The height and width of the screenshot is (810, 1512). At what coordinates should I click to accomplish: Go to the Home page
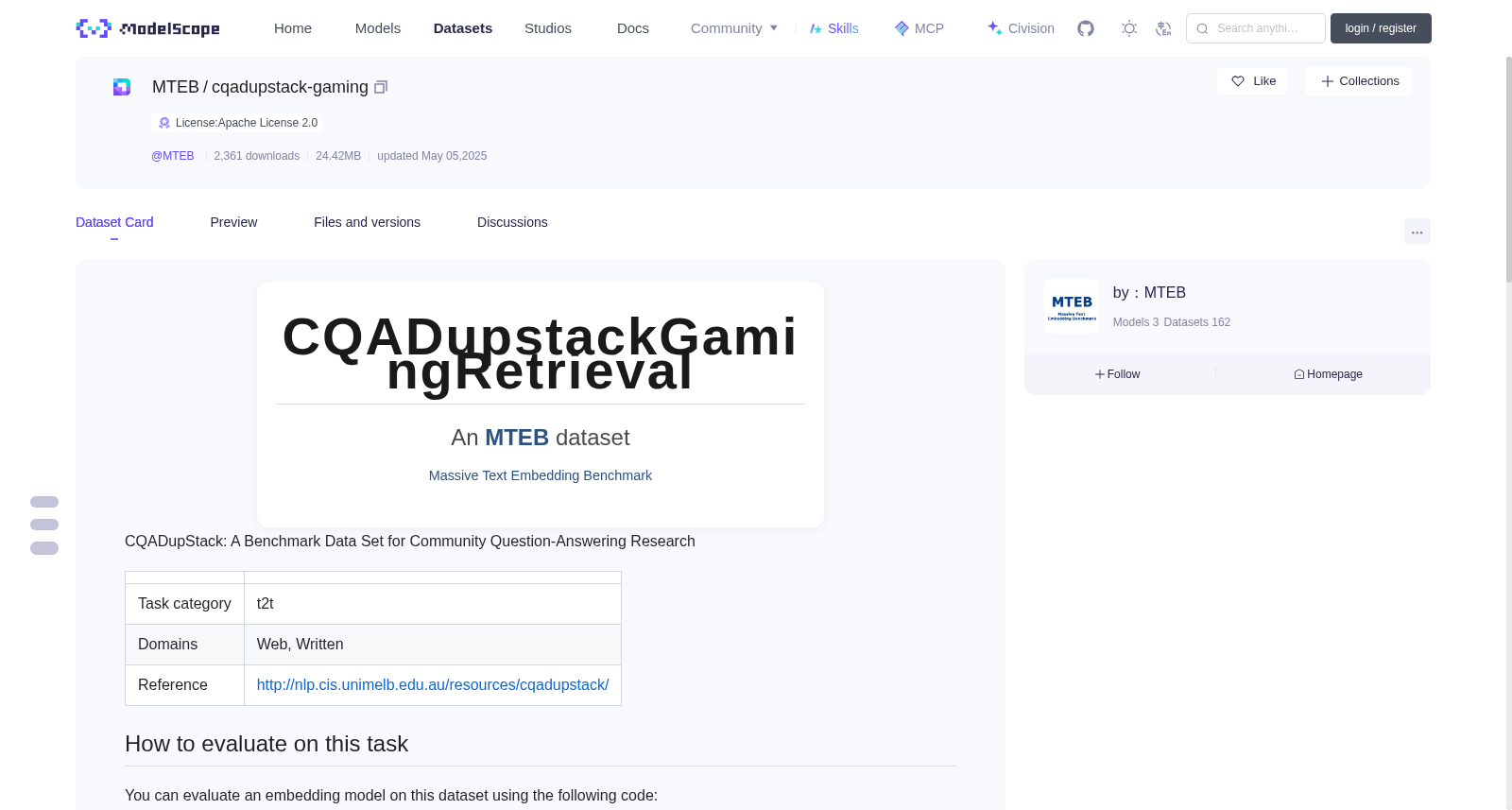[293, 28]
